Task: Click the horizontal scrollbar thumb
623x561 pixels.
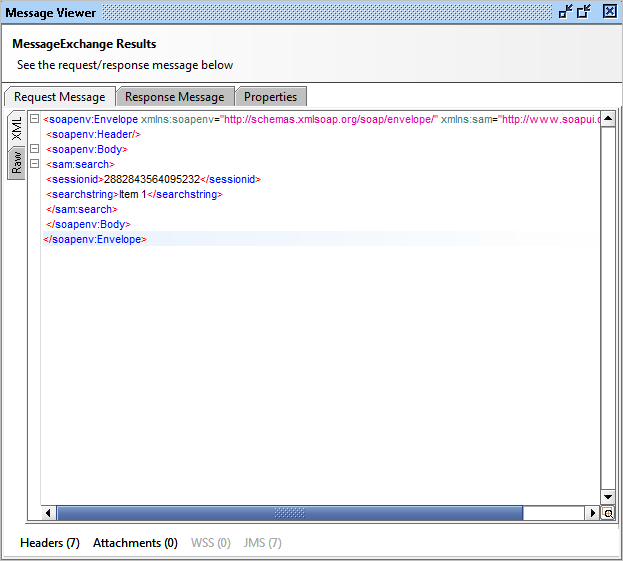Action: (x=290, y=513)
